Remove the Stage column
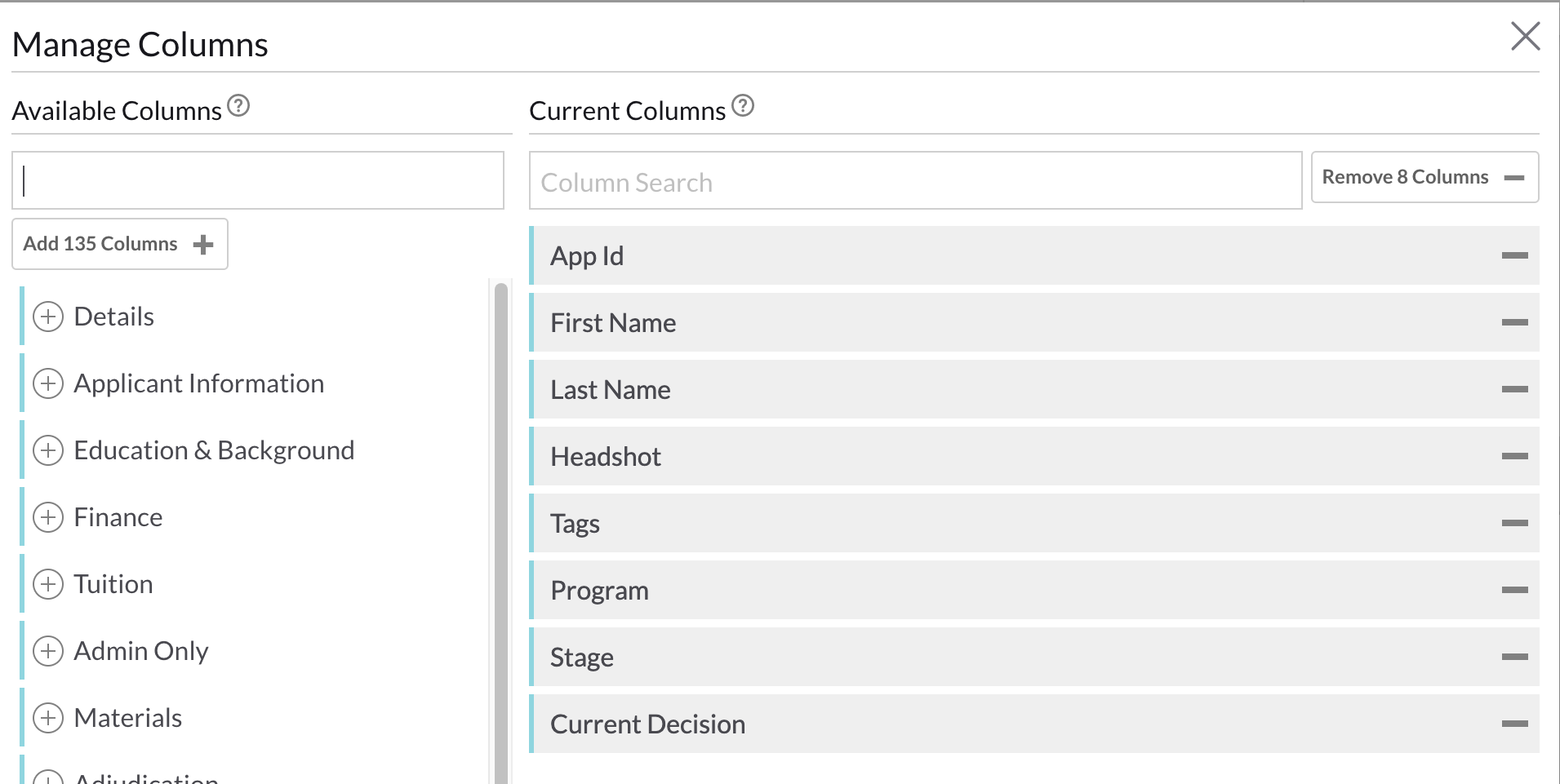Viewport: 1560px width, 784px height. tap(1516, 657)
